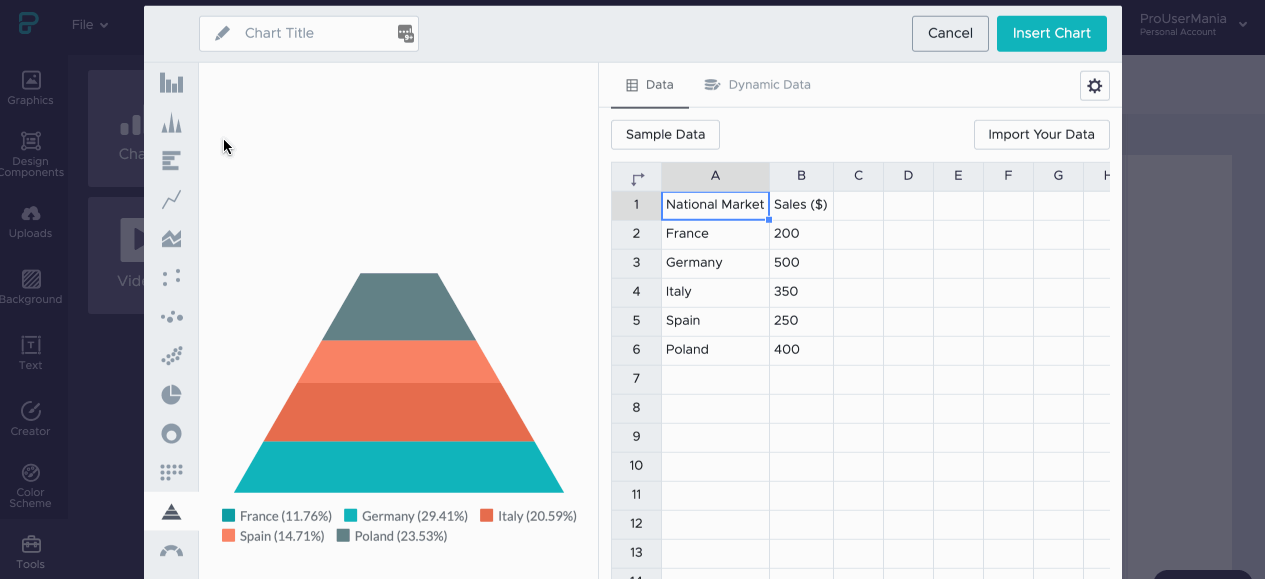Viewport: 1265px width, 579px height.
Task: Select the gauge chart type
Action: tap(171, 550)
